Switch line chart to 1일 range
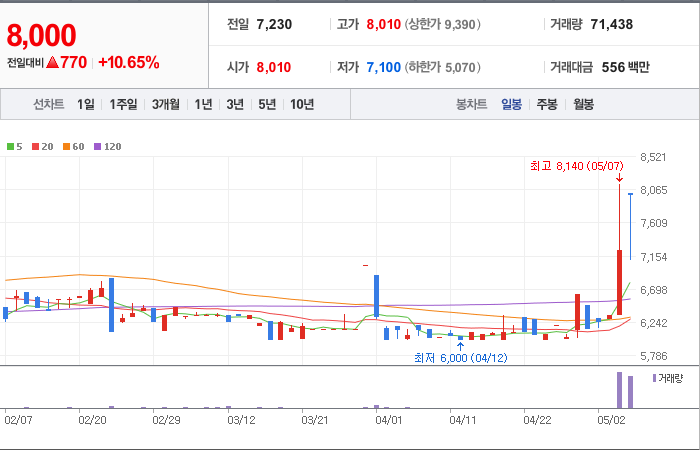700x450 pixels. (86, 104)
